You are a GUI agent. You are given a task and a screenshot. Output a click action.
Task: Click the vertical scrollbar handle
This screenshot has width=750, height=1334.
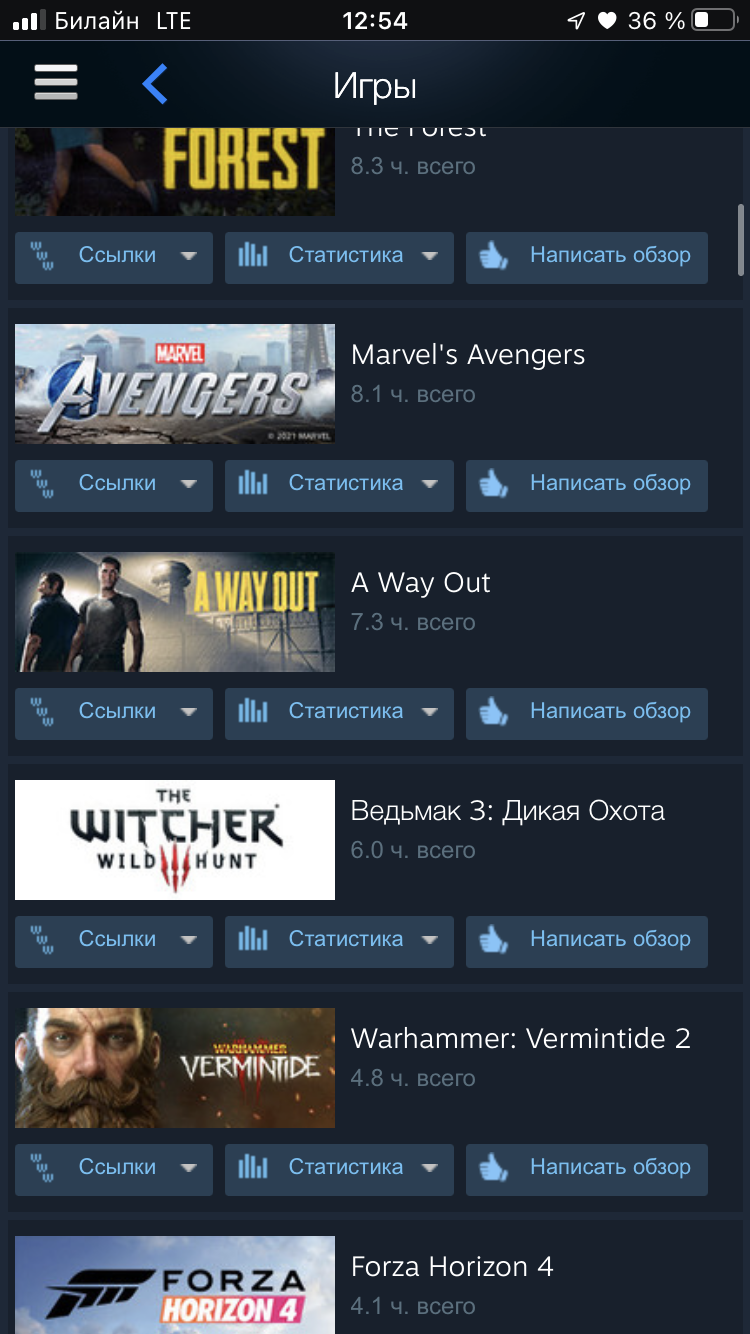coord(741,240)
